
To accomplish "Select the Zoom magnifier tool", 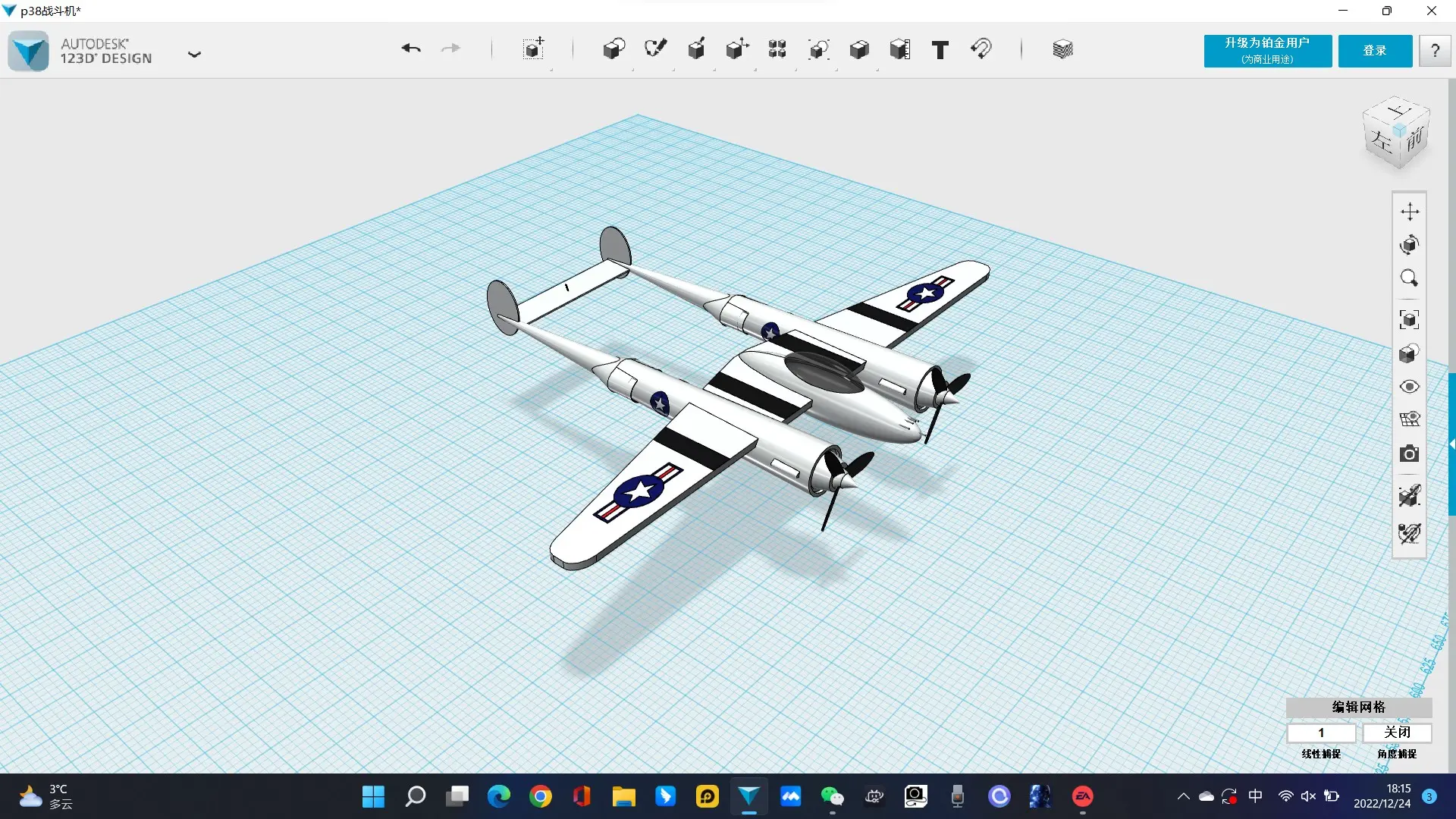I will coord(1410,278).
